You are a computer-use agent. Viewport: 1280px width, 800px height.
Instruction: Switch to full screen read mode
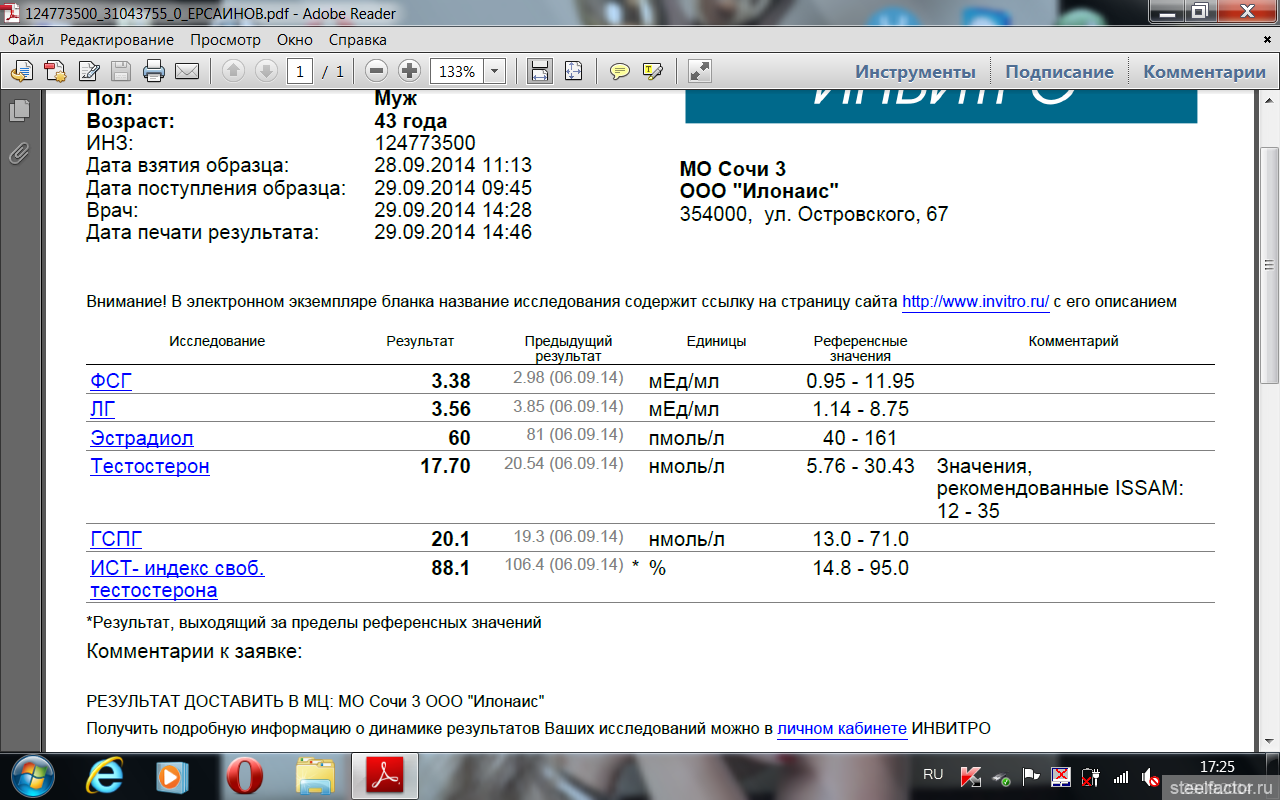coord(700,71)
